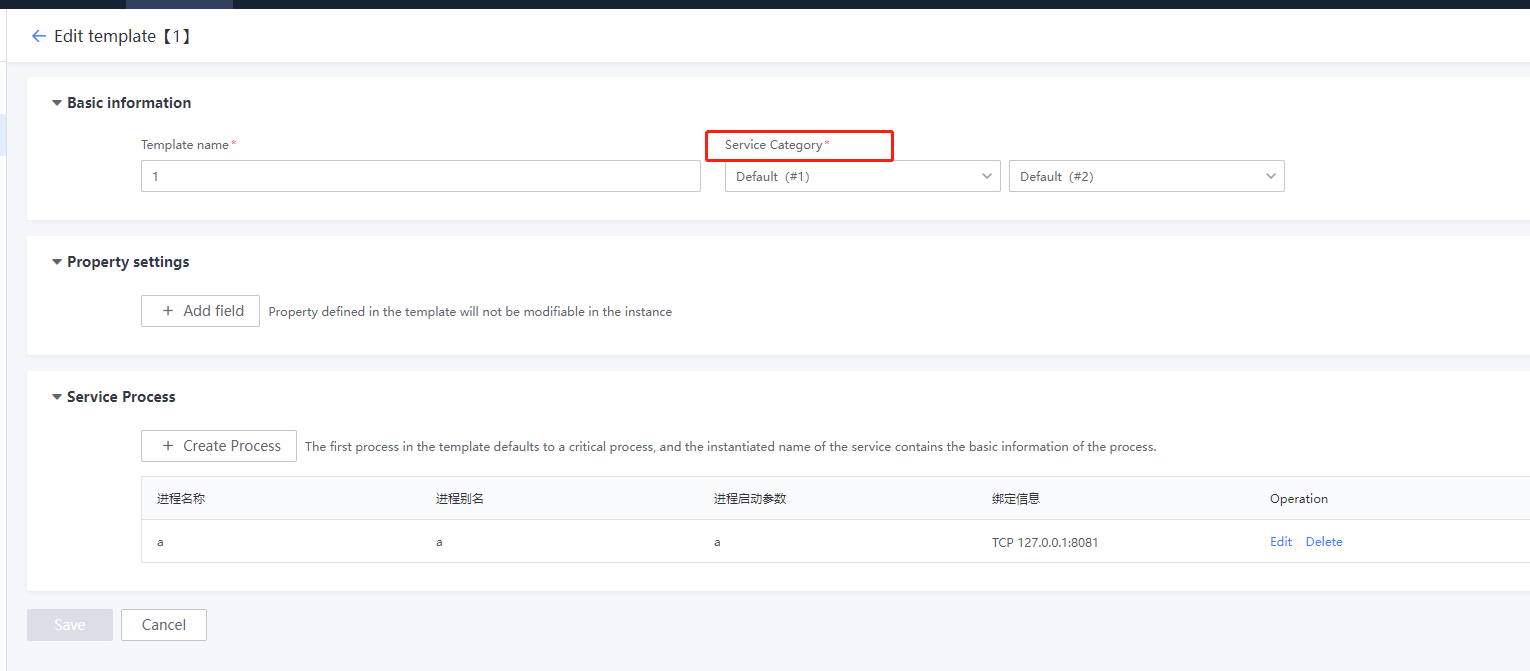The image size is (1530, 671).
Task: Click the triangle icon before Property settings
Action: pyautogui.click(x=57, y=261)
